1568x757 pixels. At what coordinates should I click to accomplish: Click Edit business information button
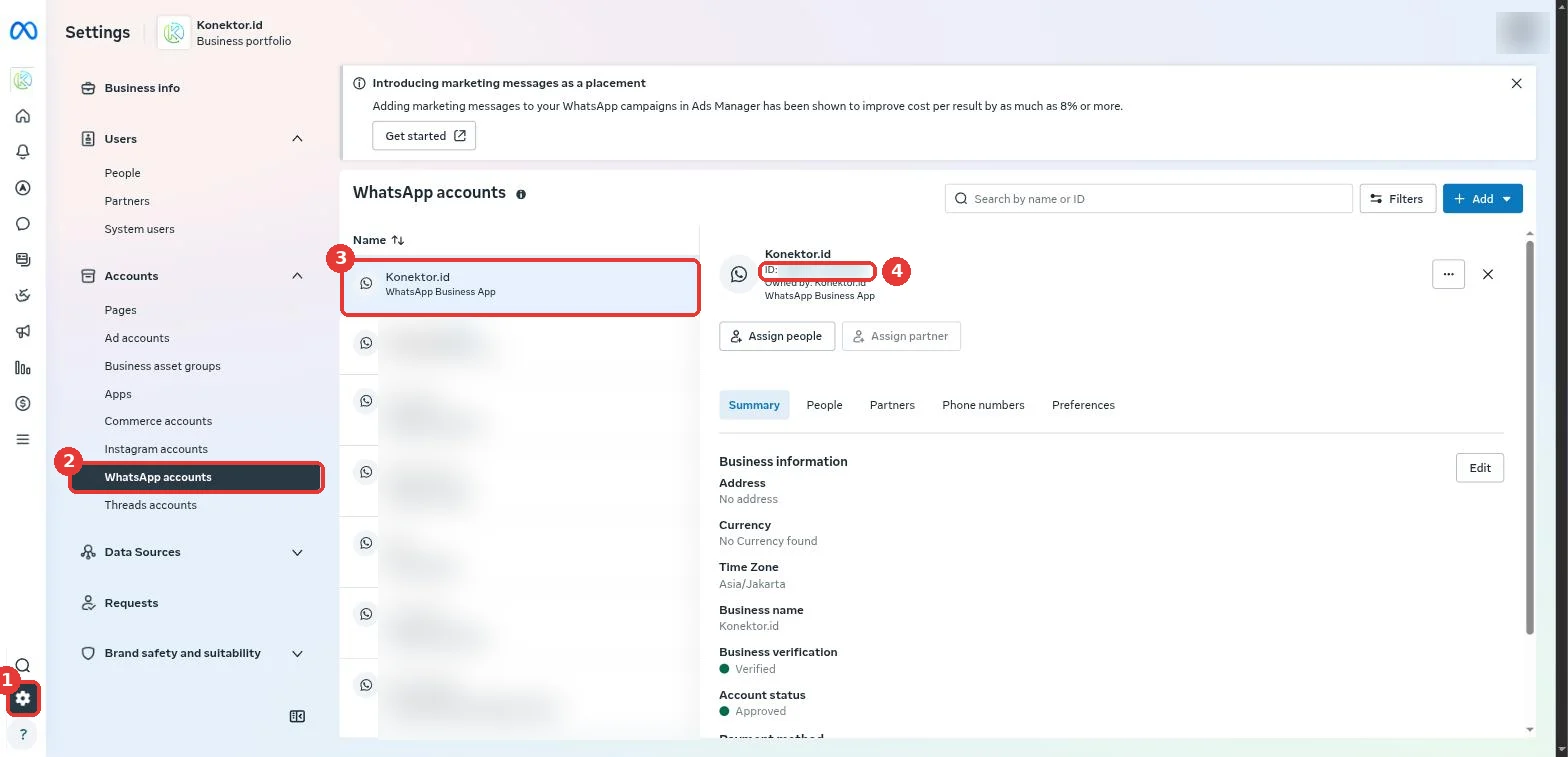click(1480, 468)
